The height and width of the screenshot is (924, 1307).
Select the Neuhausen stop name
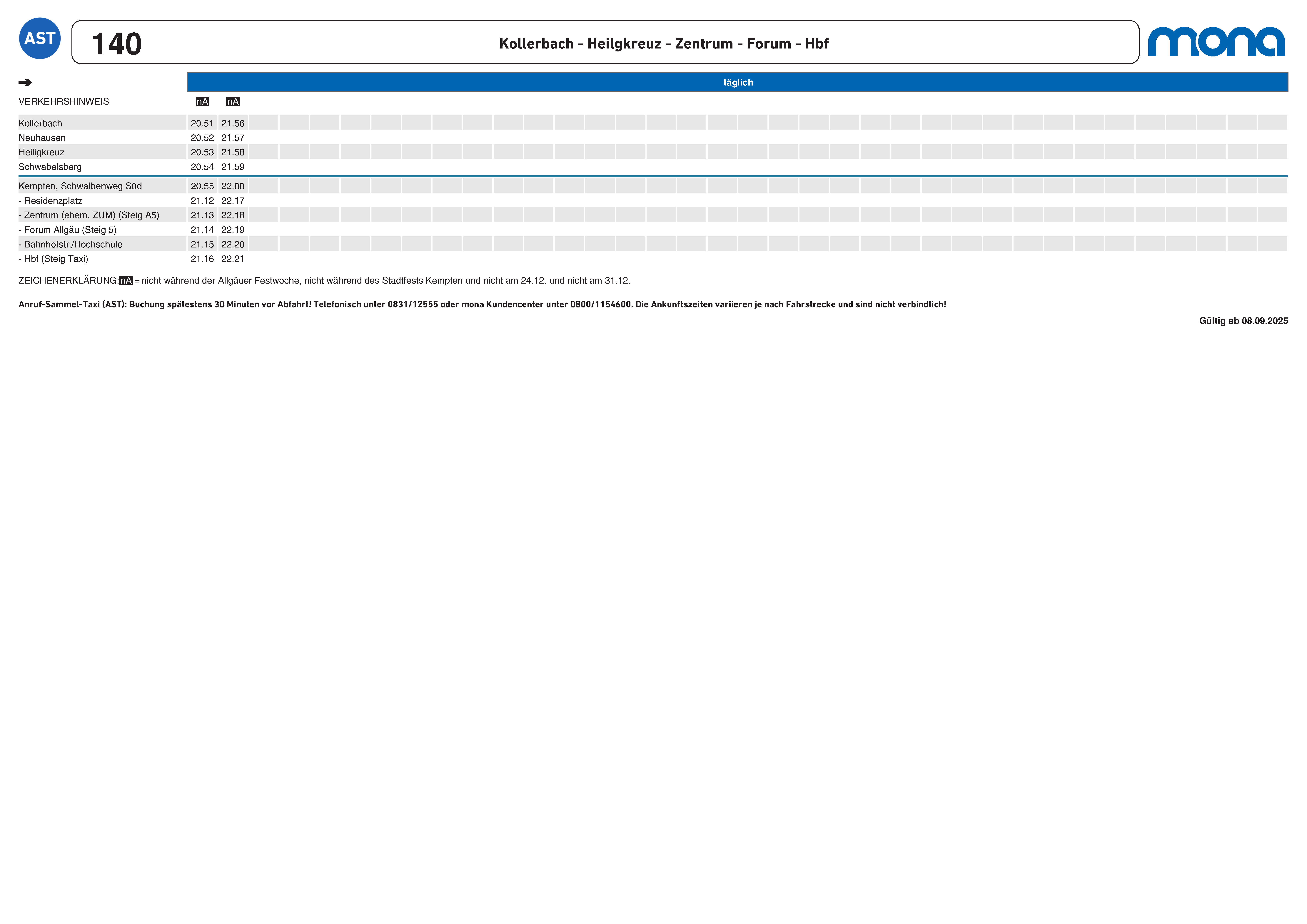click(42, 138)
